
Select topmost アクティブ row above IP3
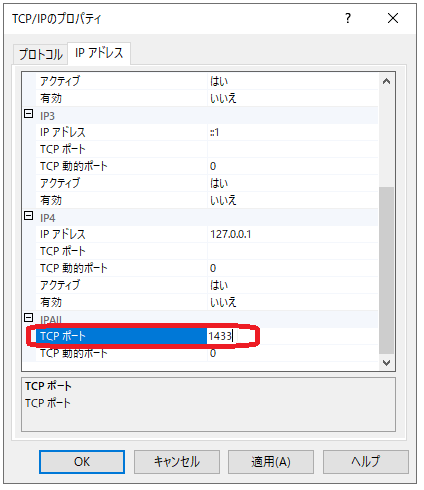[x=207, y=81]
